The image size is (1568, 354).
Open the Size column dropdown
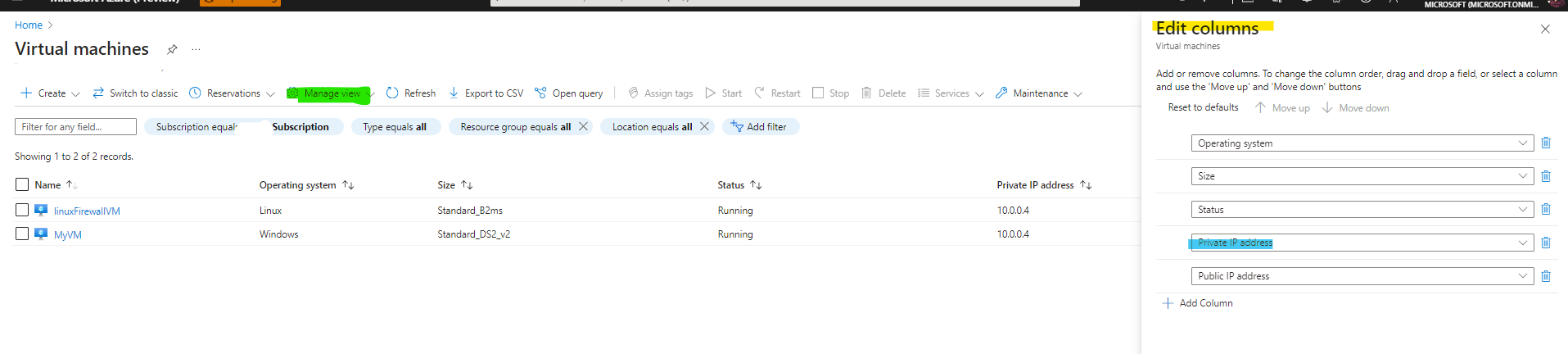1362,176
